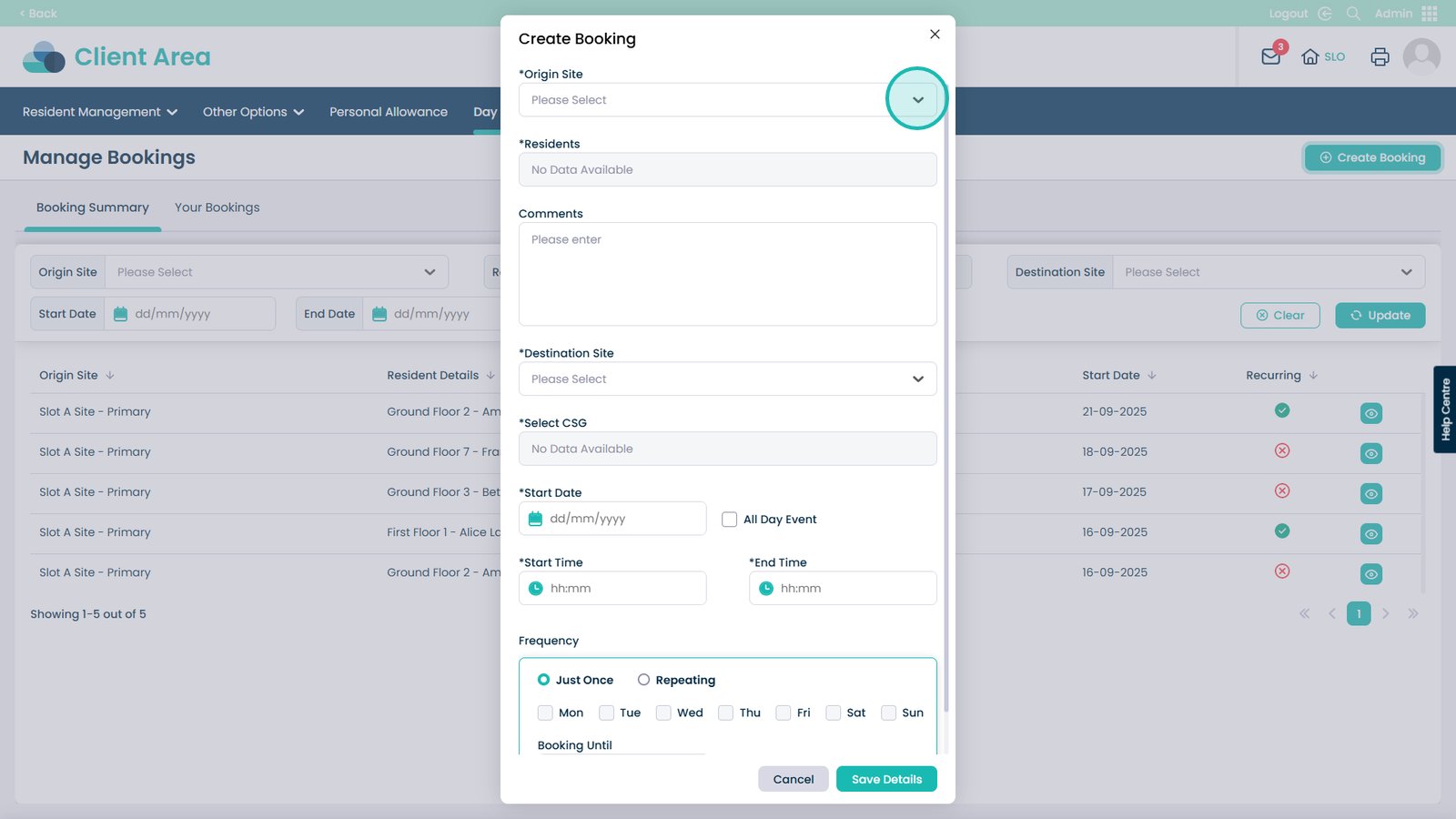Click the calendar icon in modal Start Date field

click(536, 519)
